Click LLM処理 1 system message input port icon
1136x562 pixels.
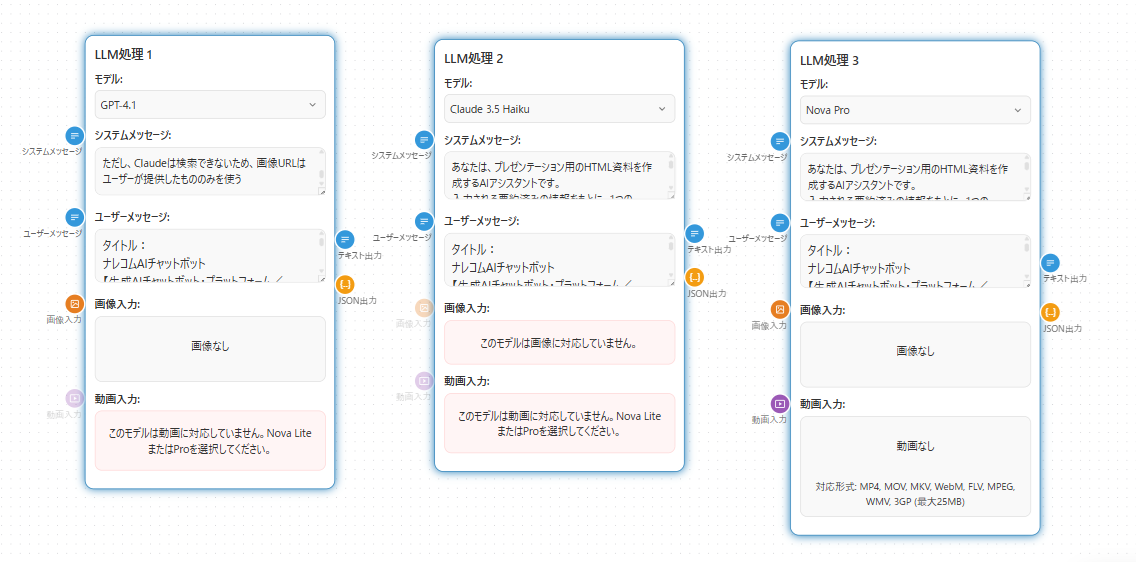75,135
